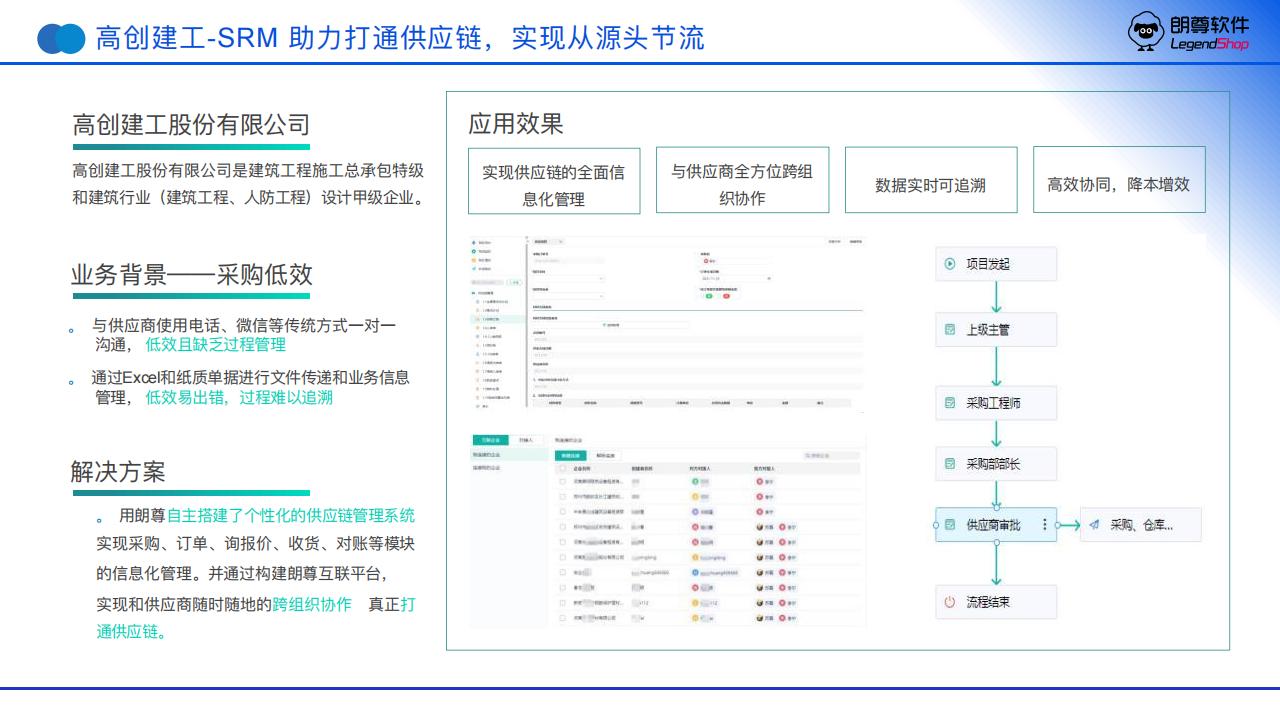Tick the third row checkbox in company table
Viewport: 1280px width, 720px height.
click(562, 511)
